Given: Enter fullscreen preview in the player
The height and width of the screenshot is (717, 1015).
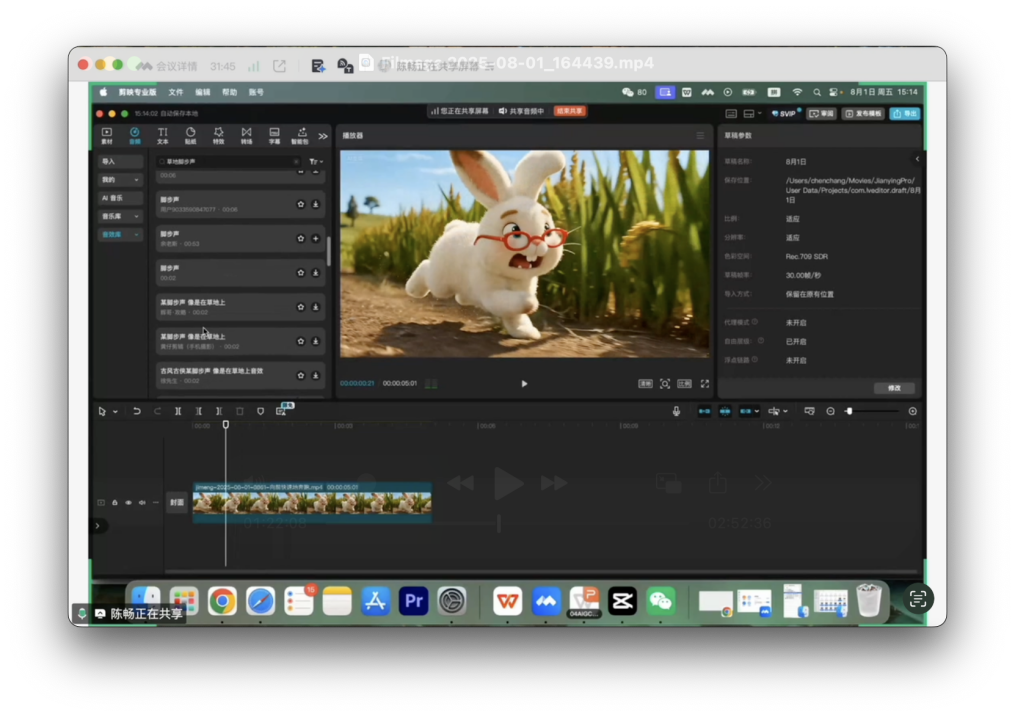Looking at the screenshot, I should (705, 384).
